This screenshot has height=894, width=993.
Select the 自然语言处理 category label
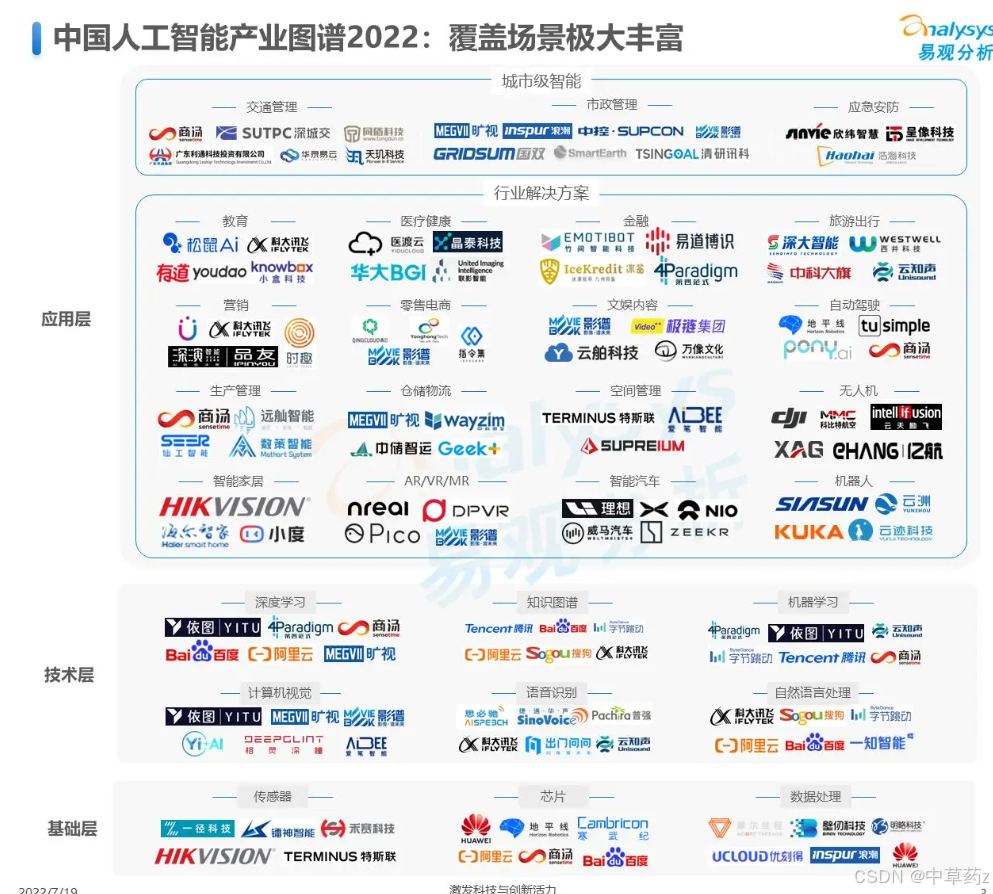pos(813,693)
